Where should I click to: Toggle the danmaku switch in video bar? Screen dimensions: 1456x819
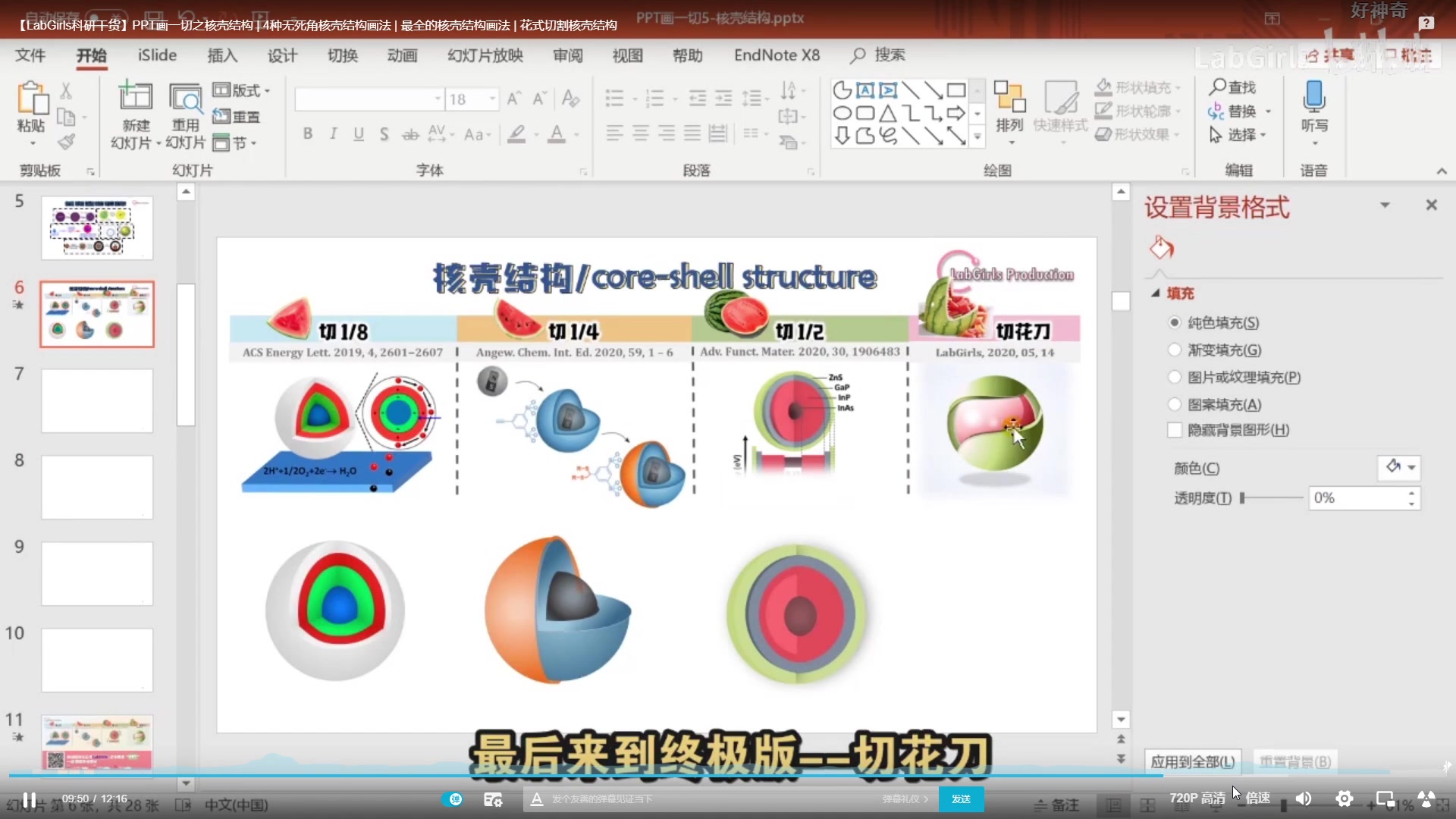pyautogui.click(x=453, y=799)
